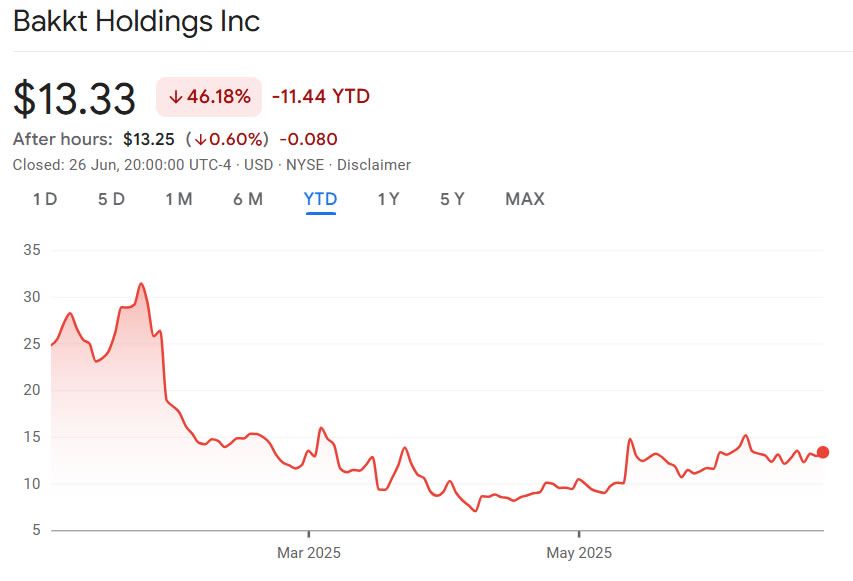Open the 1 M month view tab
Image resolution: width=853 pixels, height=581 pixels.
click(180, 199)
